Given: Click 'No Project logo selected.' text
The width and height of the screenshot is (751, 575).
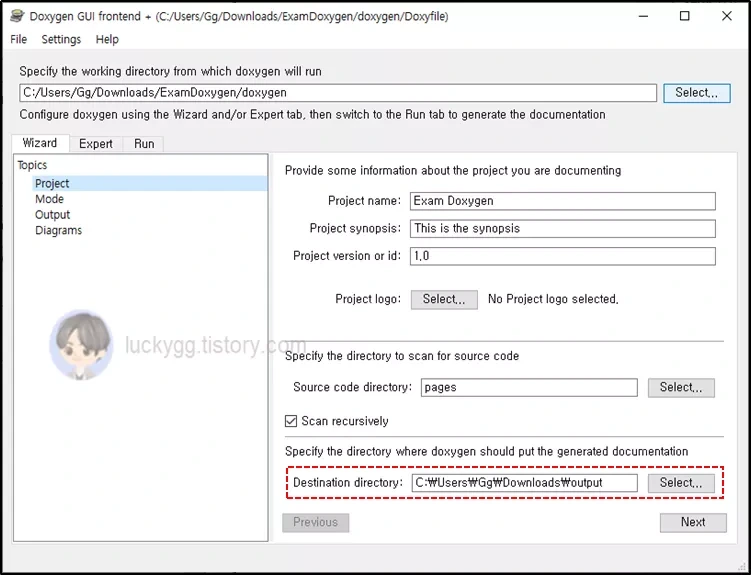Looking at the screenshot, I should coord(553,299).
